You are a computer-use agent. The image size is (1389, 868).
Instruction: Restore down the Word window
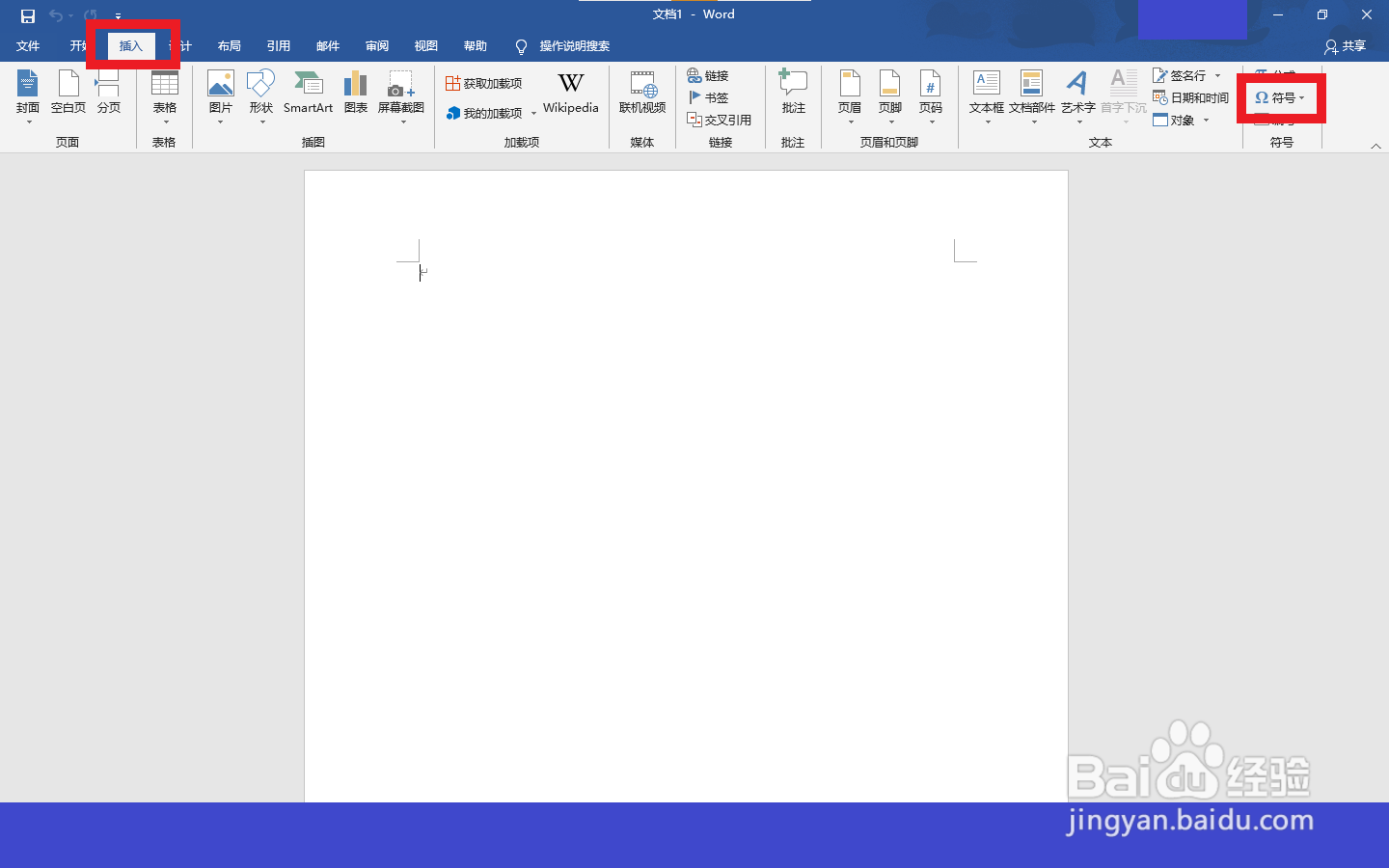coord(1322,14)
